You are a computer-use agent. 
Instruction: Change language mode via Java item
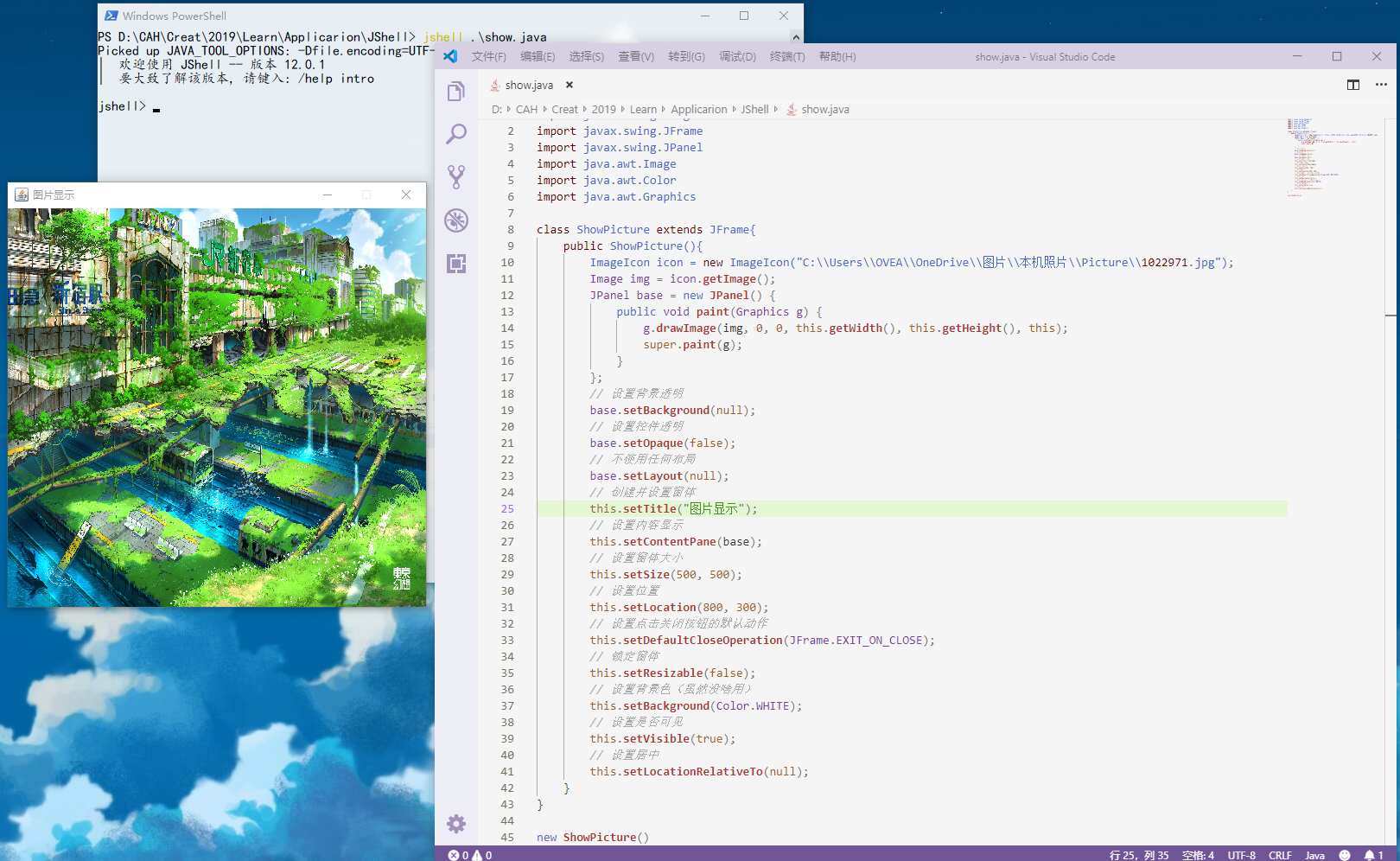pyautogui.click(x=1316, y=855)
